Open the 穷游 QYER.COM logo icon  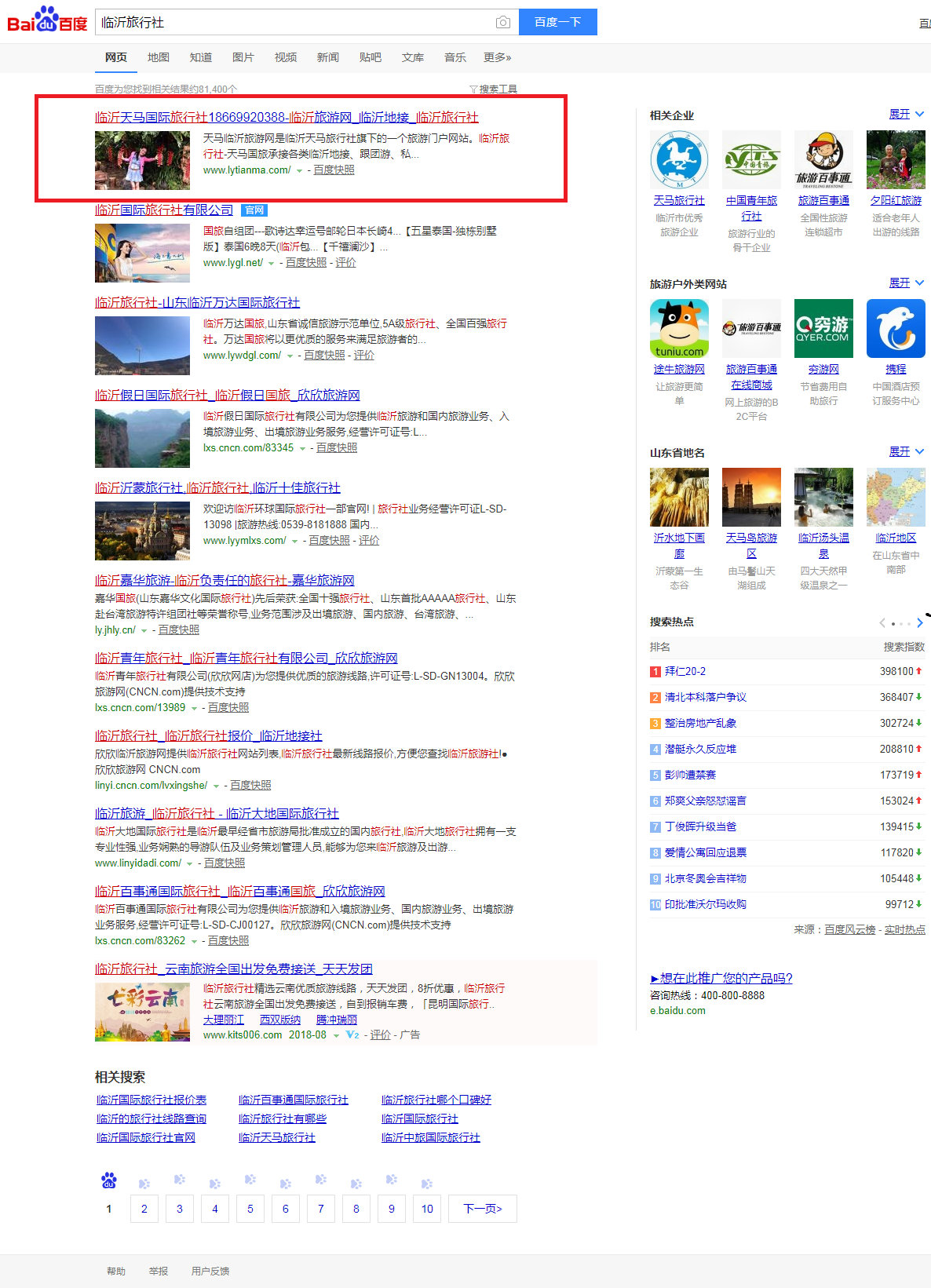823,328
